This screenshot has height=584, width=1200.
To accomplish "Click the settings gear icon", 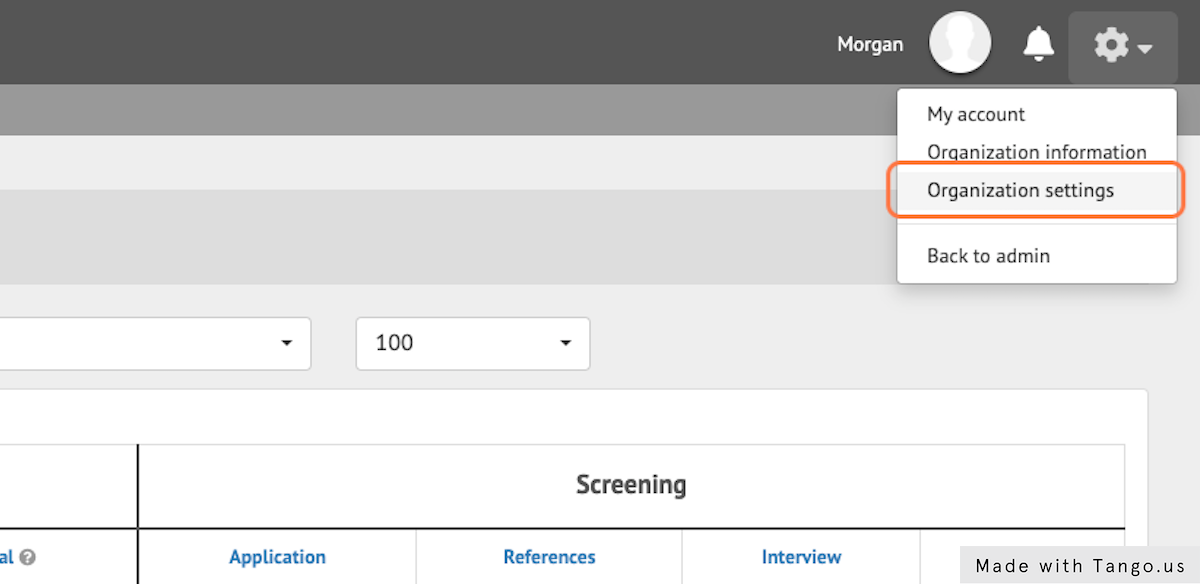I will 1110,44.
